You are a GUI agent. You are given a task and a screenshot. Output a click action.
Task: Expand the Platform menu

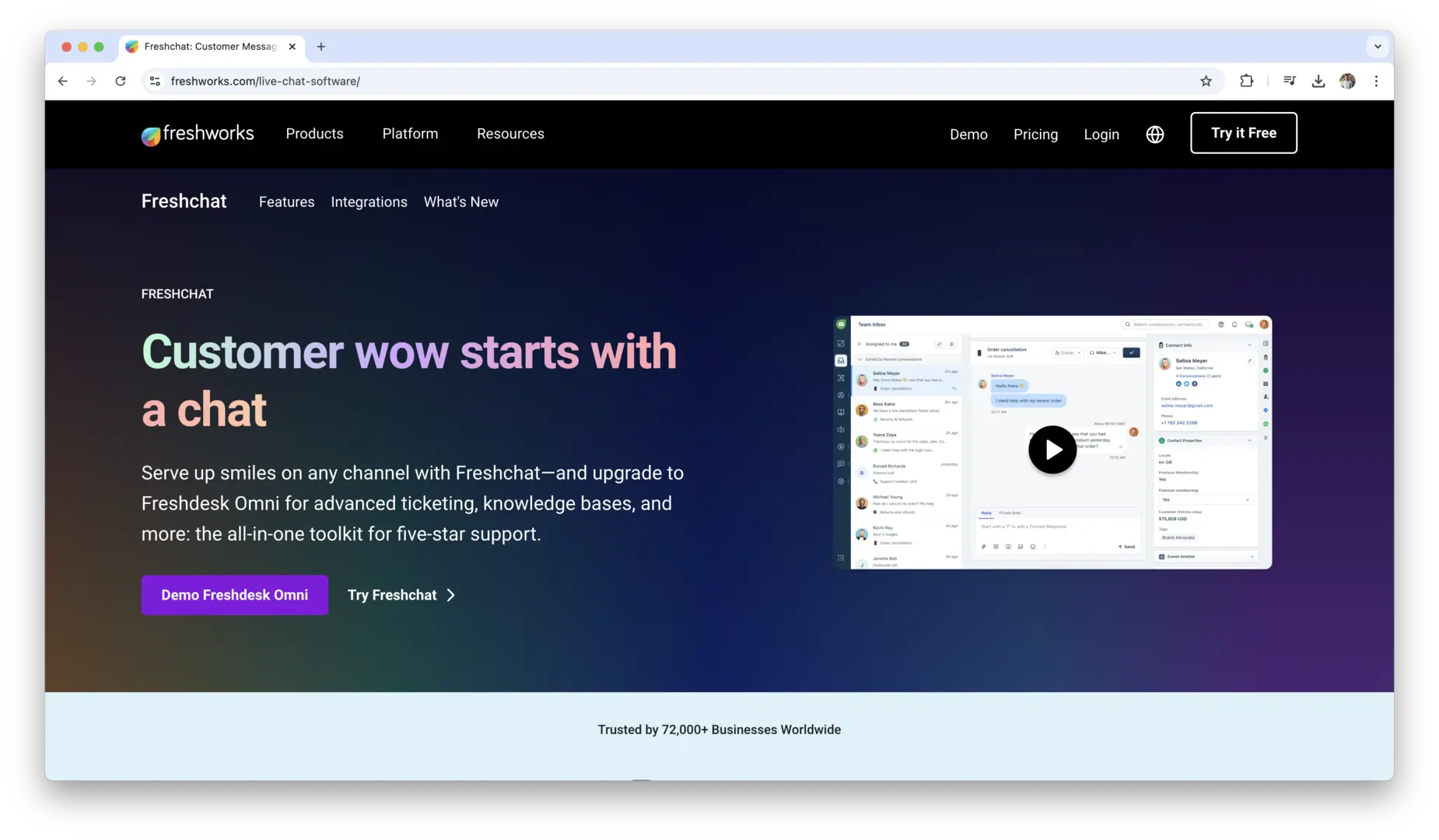(x=410, y=134)
